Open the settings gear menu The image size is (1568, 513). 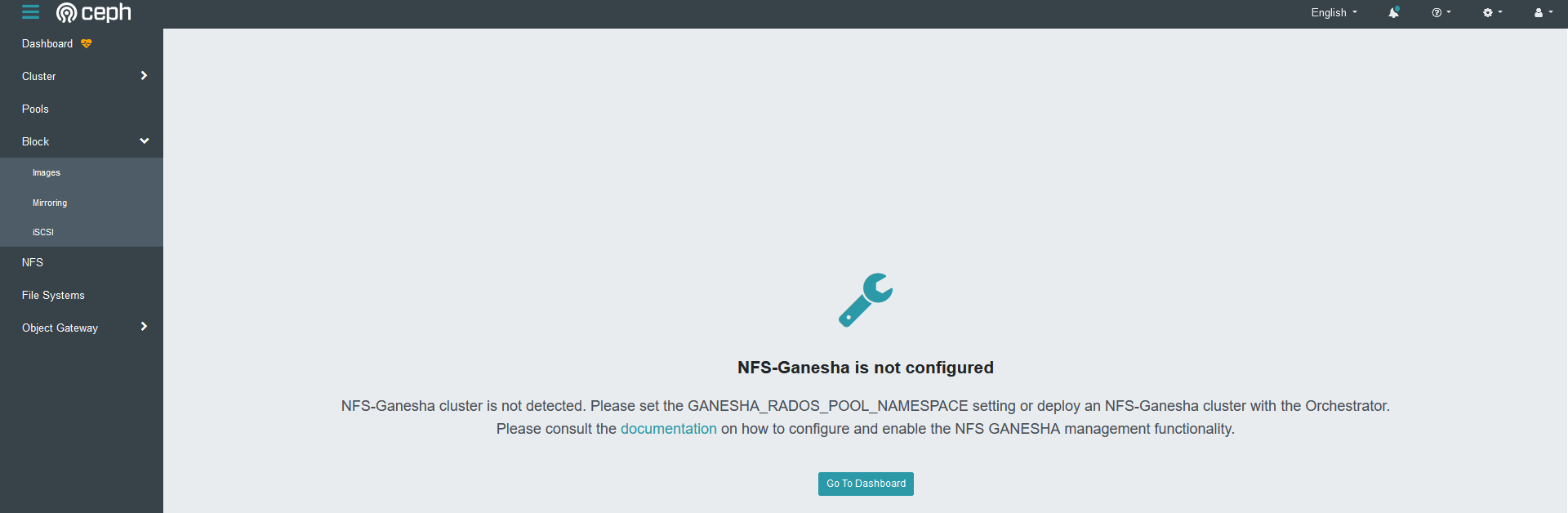(x=1493, y=12)
